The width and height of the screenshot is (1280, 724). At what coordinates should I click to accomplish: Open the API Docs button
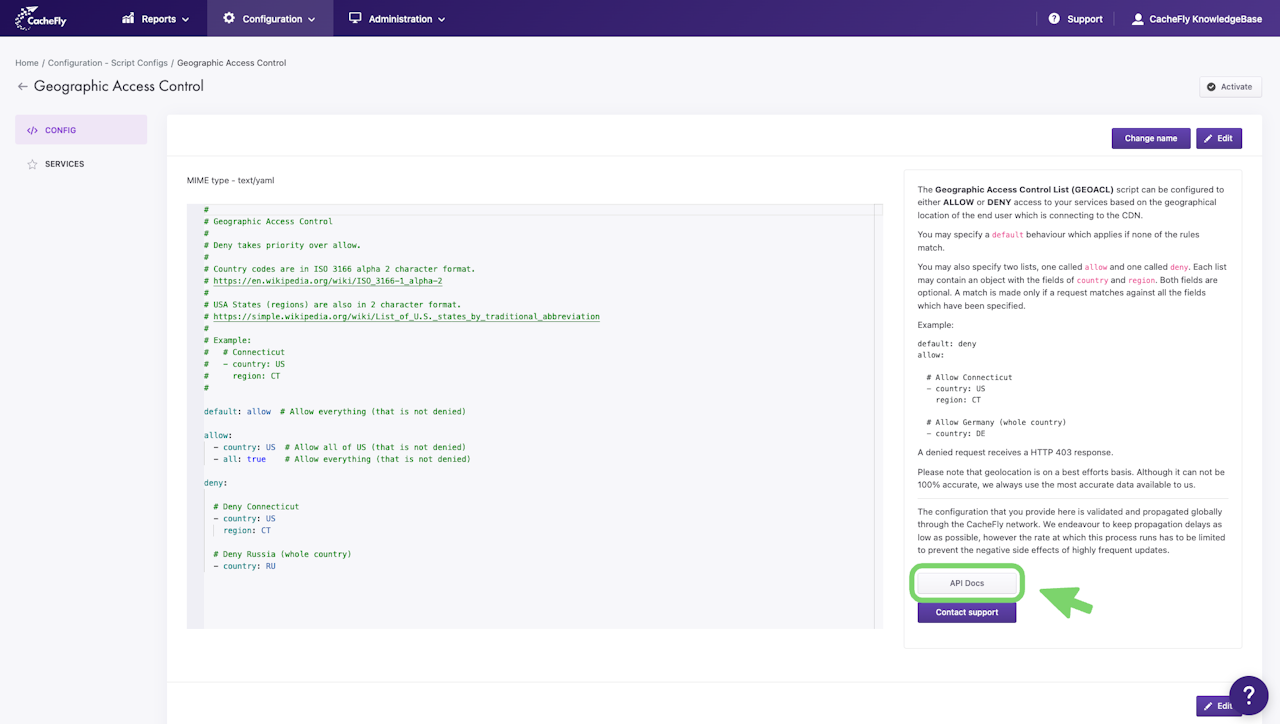(966, 583)
